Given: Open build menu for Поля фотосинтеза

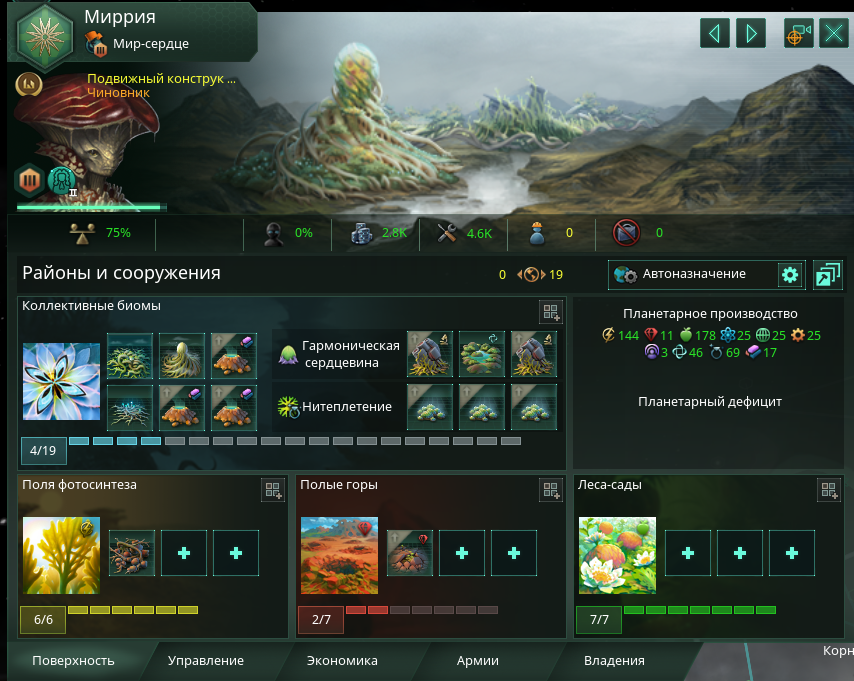Looking at the screenshot, I should 273,490.
